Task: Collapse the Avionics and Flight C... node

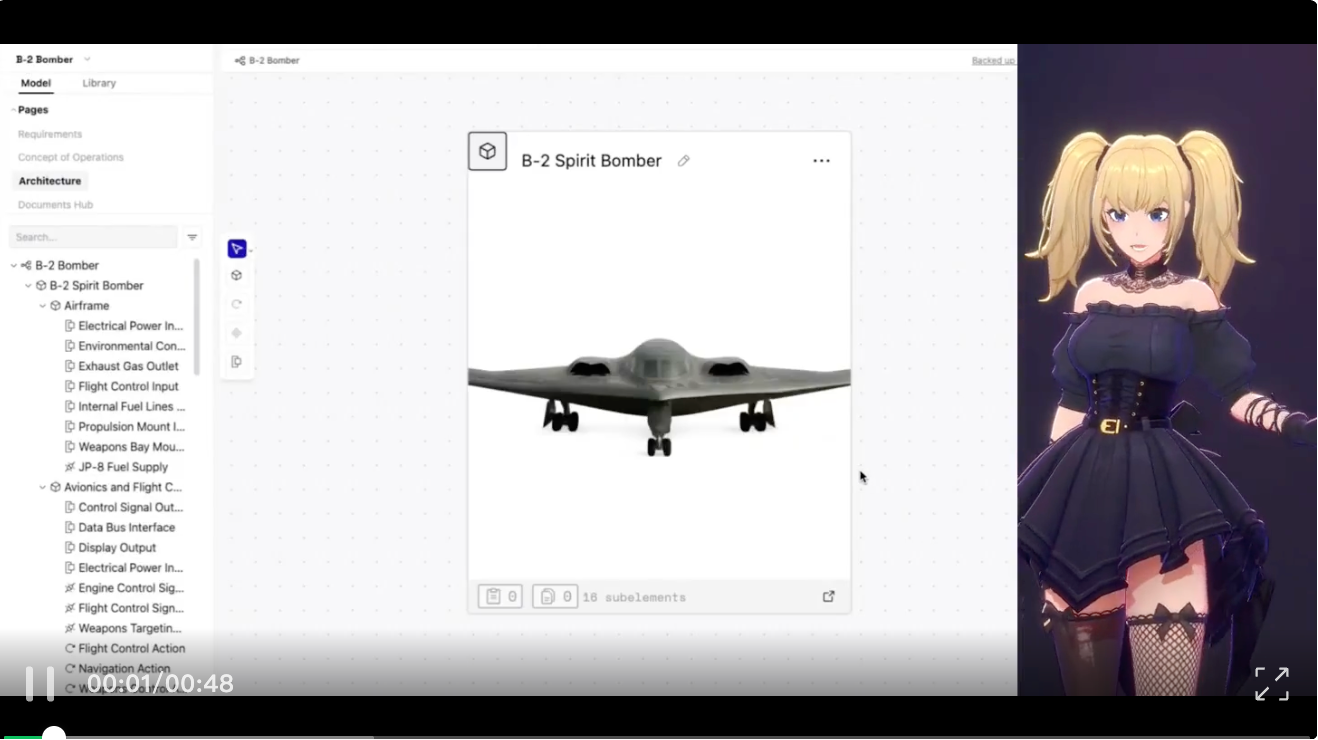Action: pyautogui.click(x=42, y=488)
